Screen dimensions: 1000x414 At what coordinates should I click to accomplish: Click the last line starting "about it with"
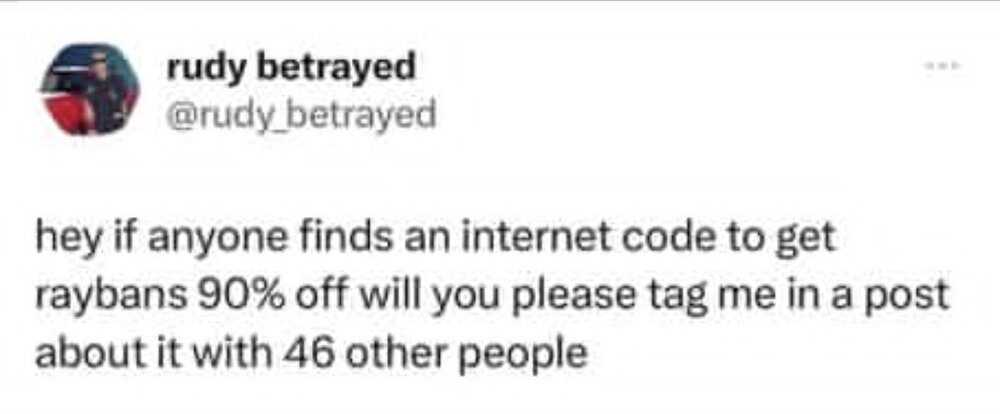pos(311,353)
